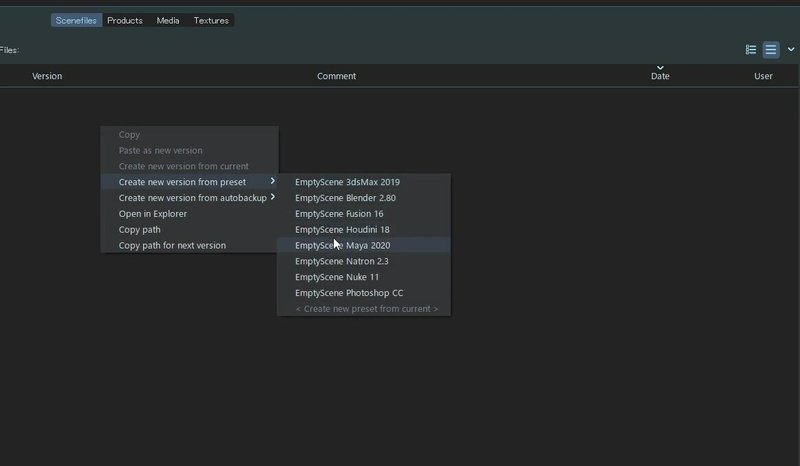Image resolution: width=800 pixels, height=466 pixels.
Task: Click the disabled Copy menu entry
Action: pyautogui.click(x=189, y=134)
